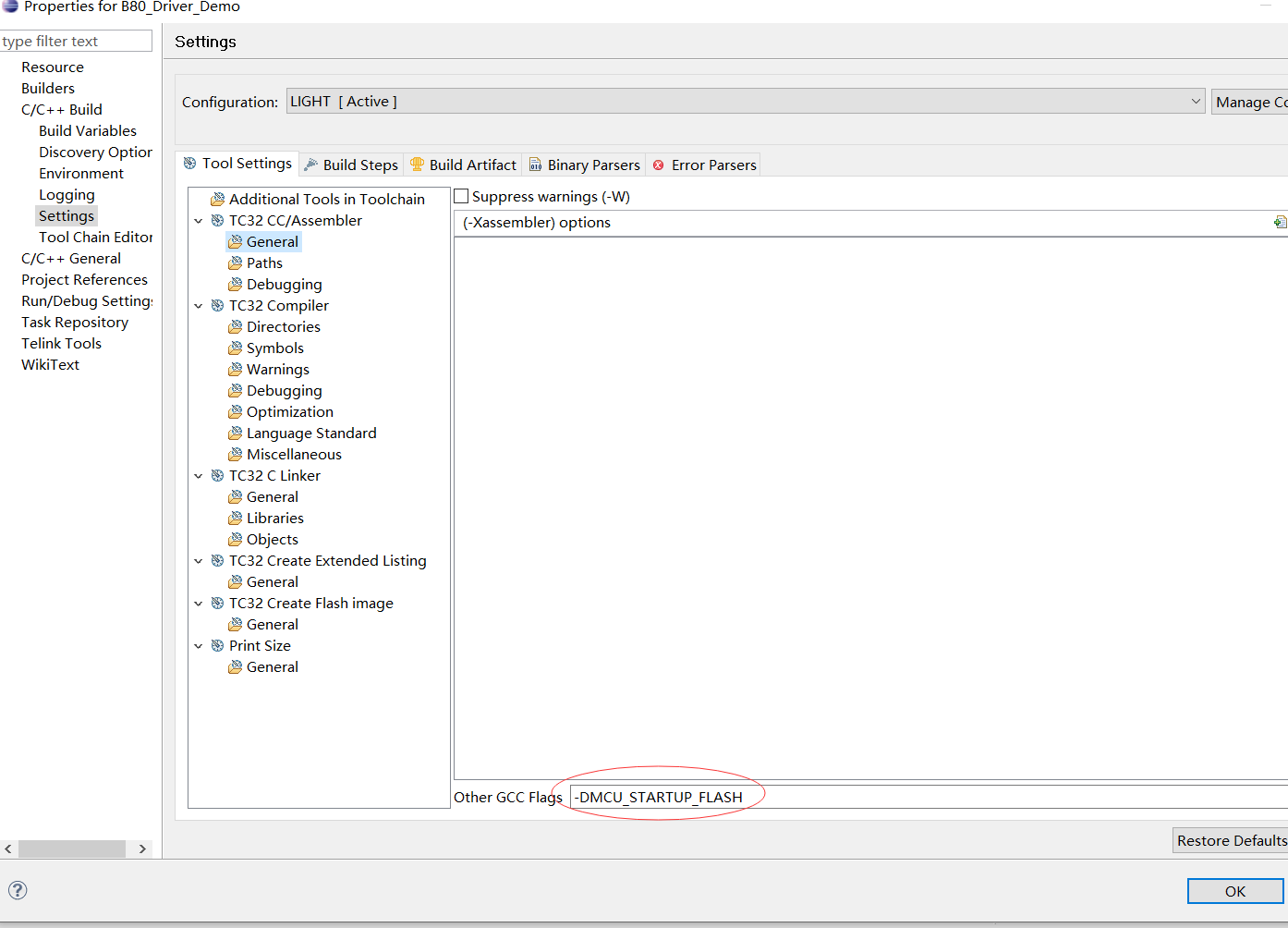Click the Libraries option icon

pos(236,518)
